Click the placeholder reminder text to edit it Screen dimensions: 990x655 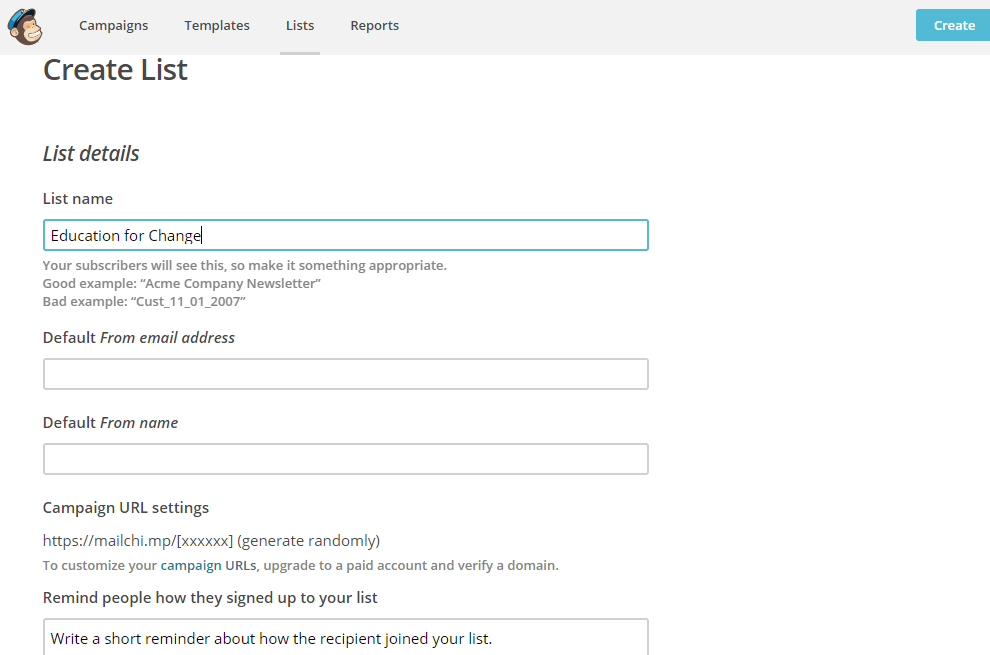267,638
